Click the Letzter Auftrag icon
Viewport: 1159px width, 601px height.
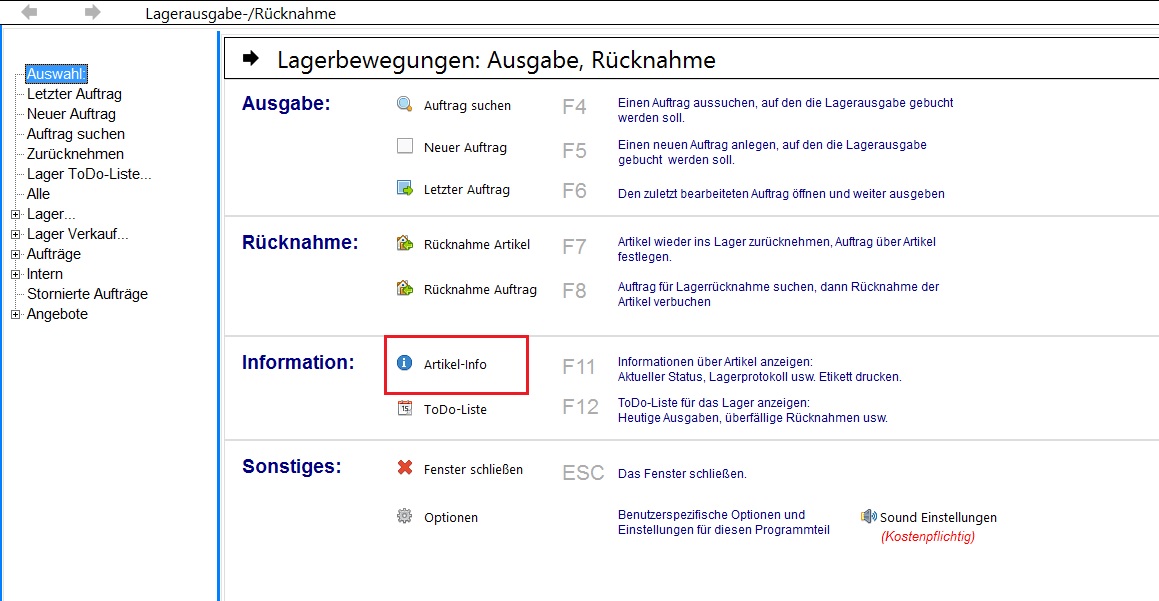pos(405,188)
